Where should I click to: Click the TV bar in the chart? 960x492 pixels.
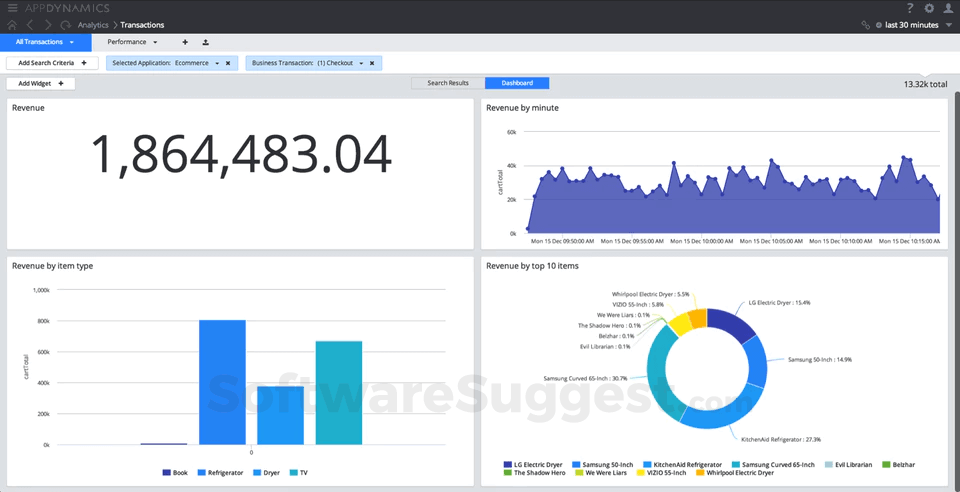[x=339, y=393]
